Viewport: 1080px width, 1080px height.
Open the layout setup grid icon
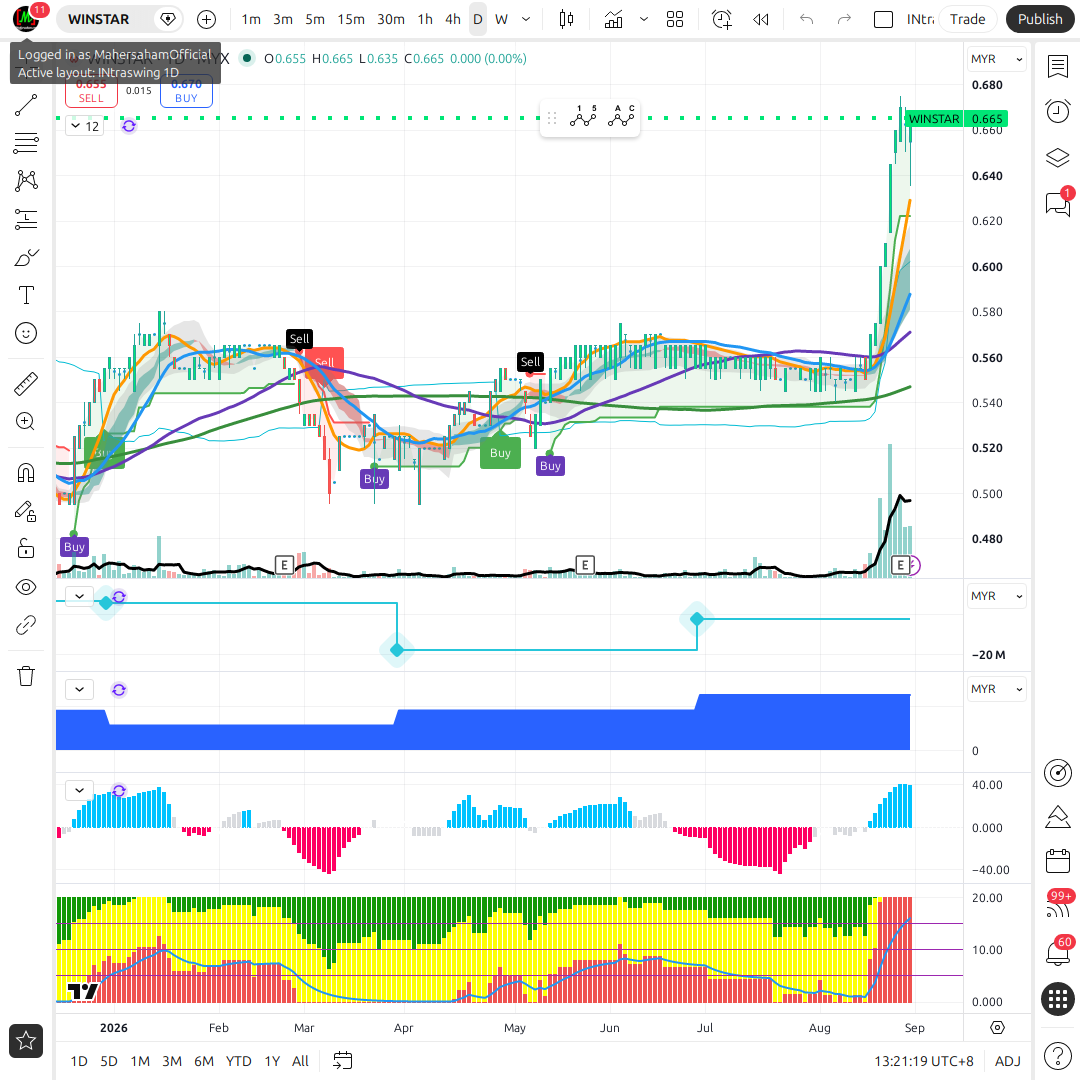pos(675,19)
